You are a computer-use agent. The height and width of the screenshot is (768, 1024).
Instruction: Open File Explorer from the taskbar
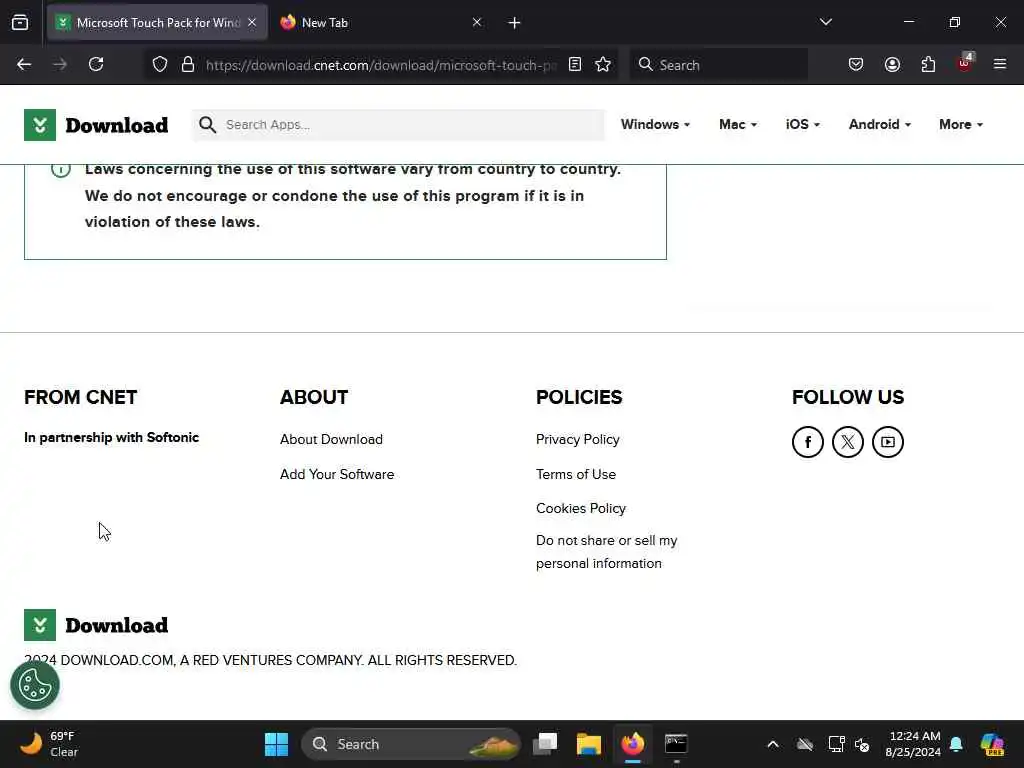tap(588, 744)
